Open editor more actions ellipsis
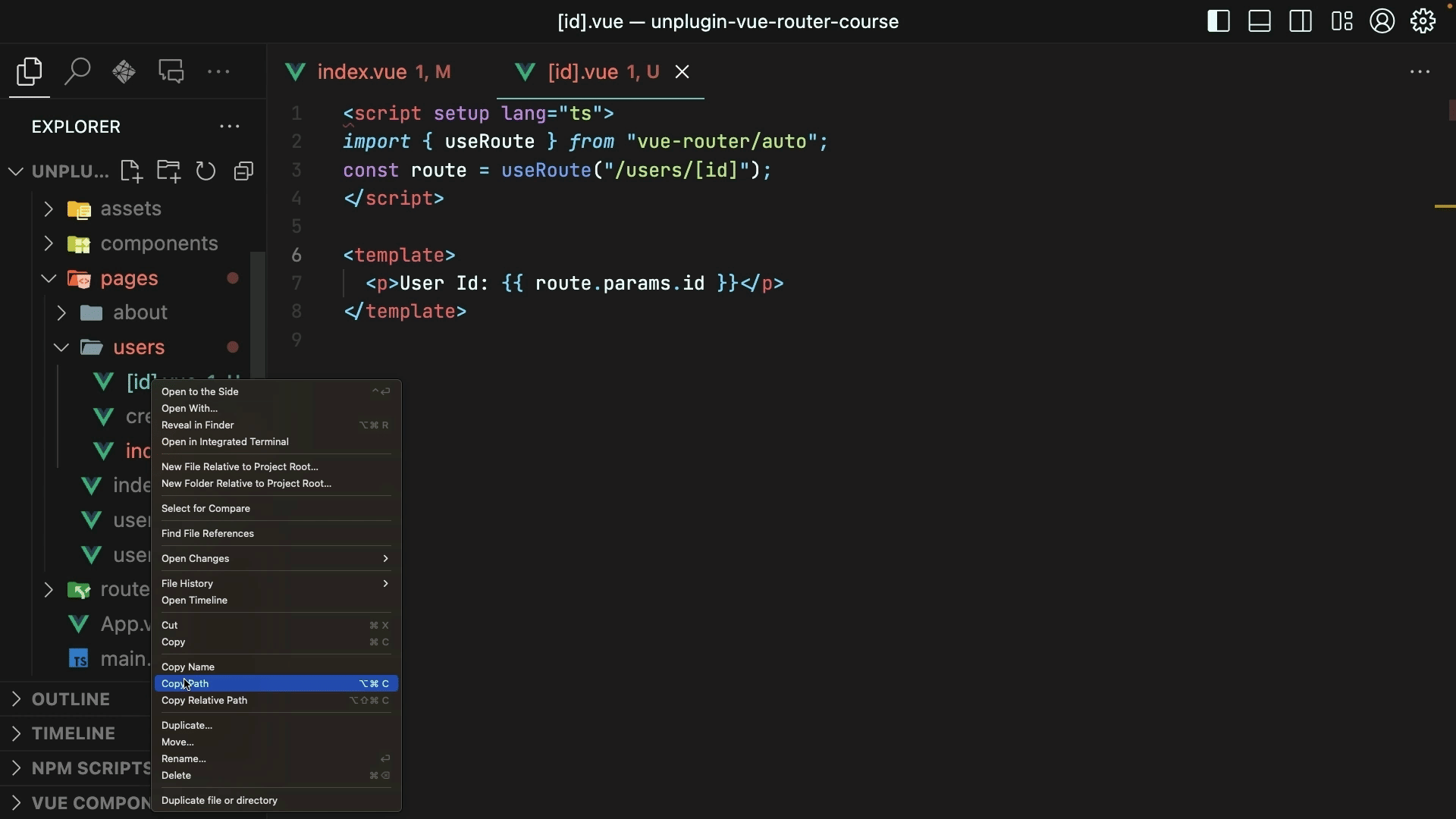1456x819 pixels. (x=1420, y=72)
